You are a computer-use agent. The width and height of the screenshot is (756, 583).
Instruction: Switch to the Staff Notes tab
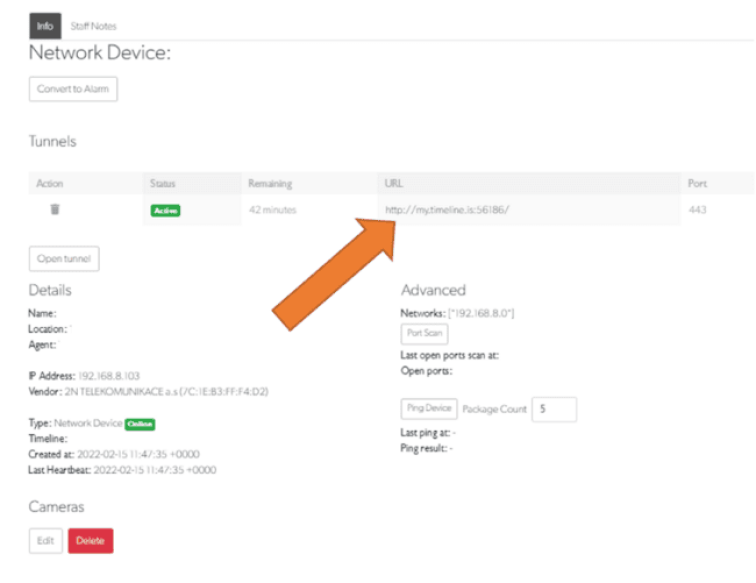point(93,26)
